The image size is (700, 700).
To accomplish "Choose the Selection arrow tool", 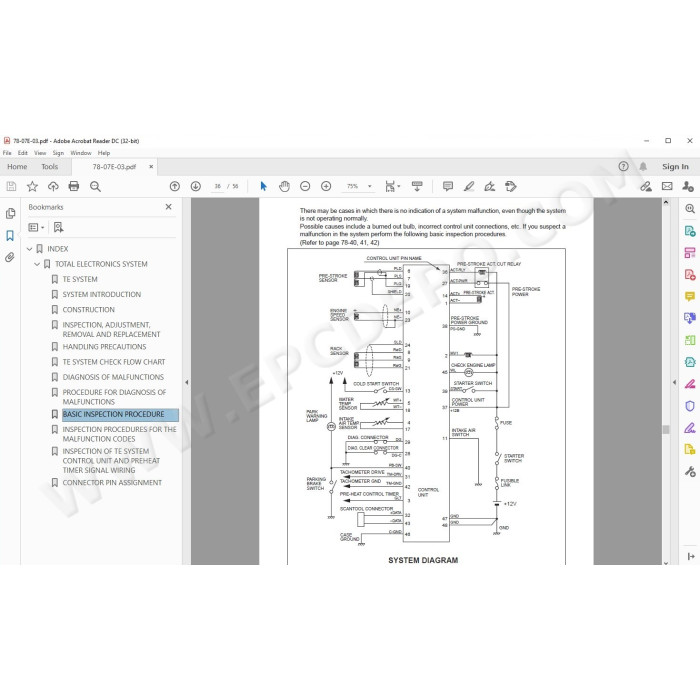I will (263, 186).
